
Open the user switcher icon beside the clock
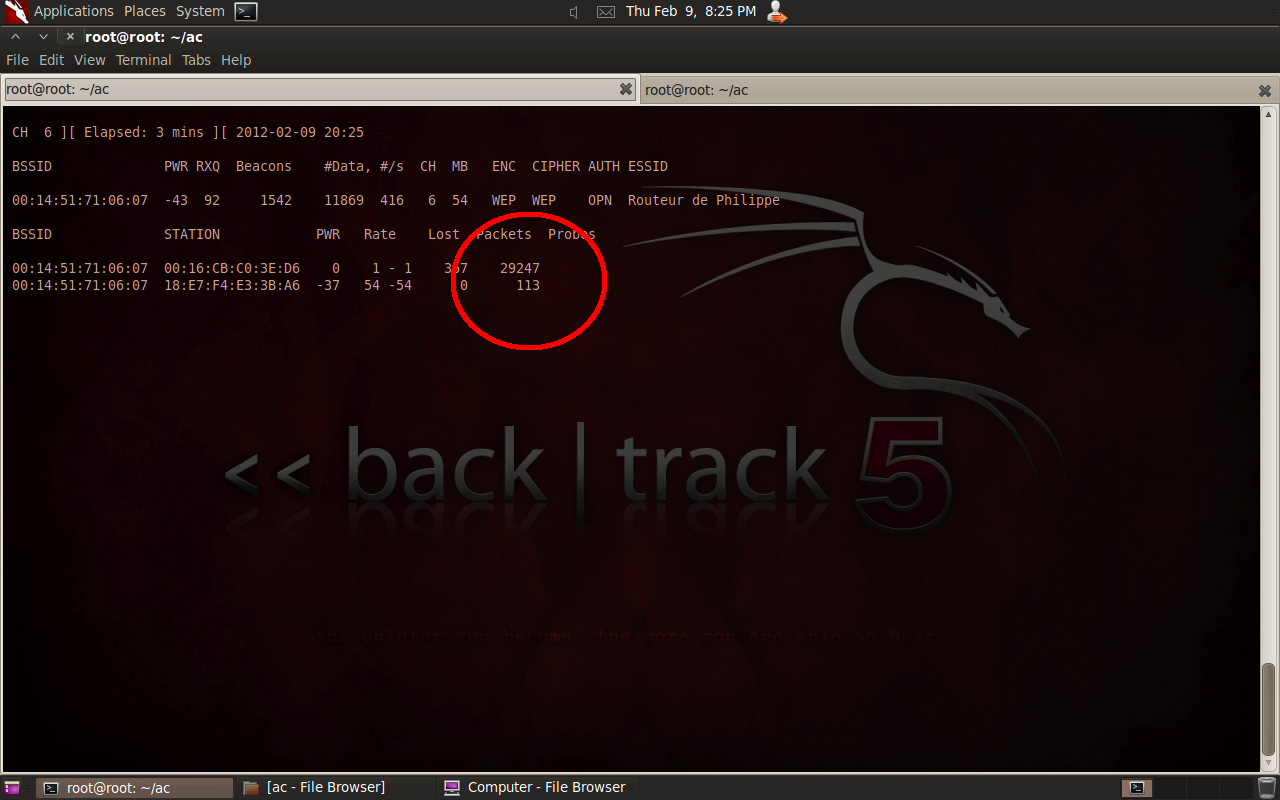tap(777, 12)
